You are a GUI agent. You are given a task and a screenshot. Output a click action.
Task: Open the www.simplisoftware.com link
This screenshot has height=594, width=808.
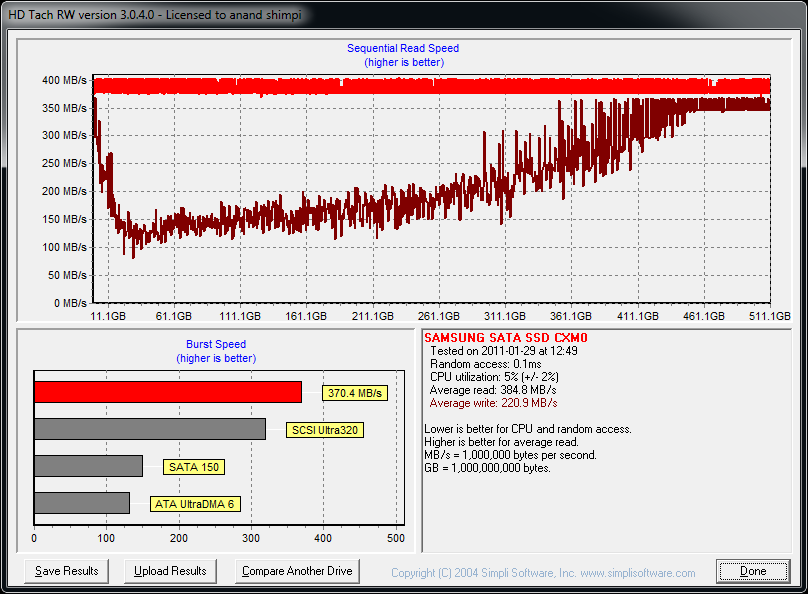click(637, 573)
